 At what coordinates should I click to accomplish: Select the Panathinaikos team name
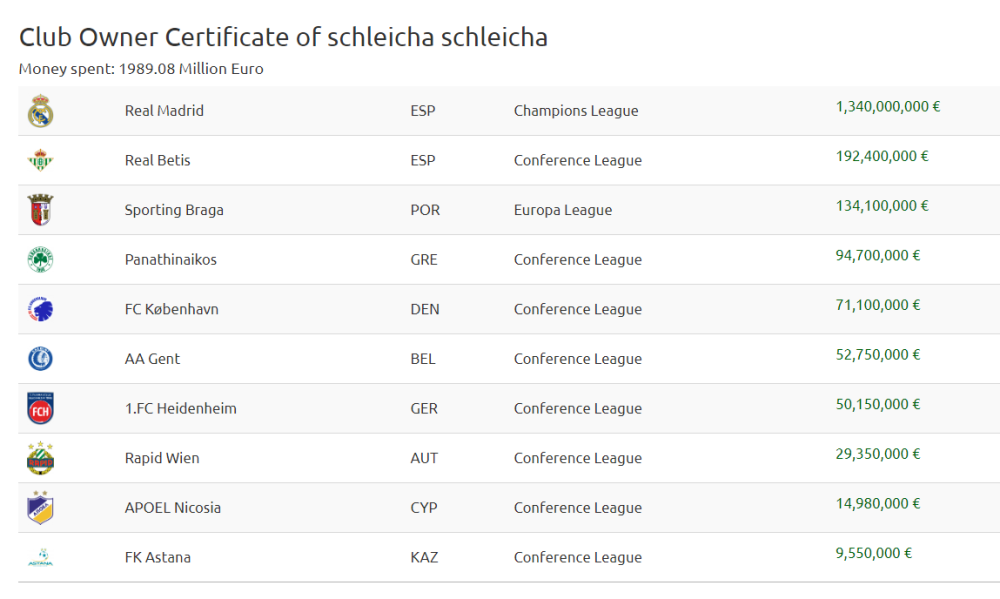[170, 260]
